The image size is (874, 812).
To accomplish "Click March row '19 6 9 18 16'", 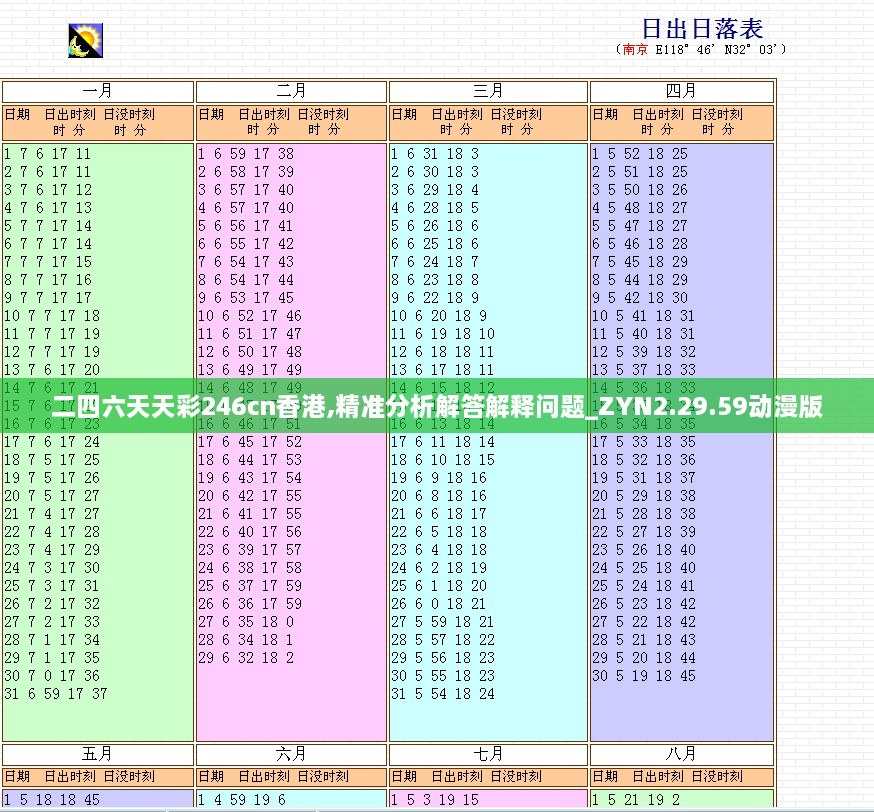I will point(439,478).
